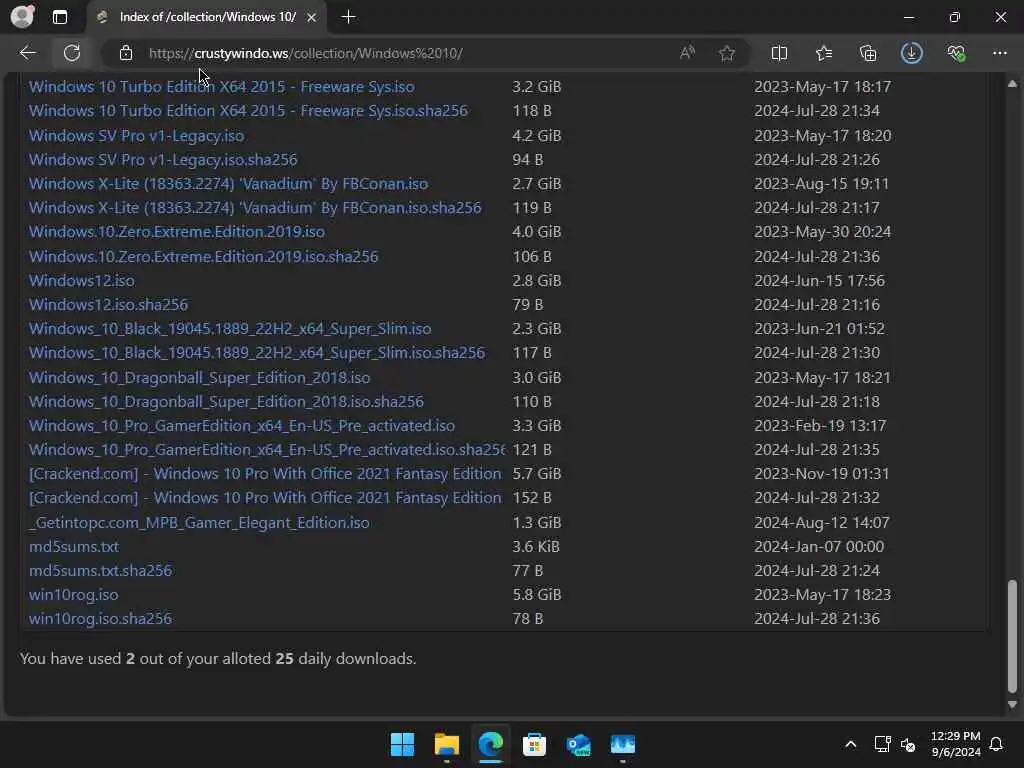Open Edge Settings and more menu

coord(1000,53)
